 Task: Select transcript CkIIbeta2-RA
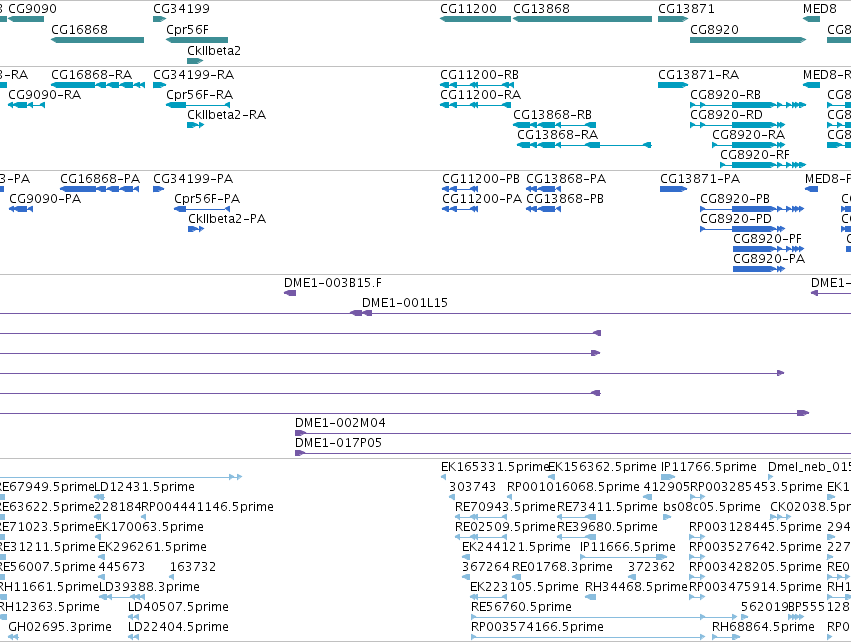click(195, 125)
